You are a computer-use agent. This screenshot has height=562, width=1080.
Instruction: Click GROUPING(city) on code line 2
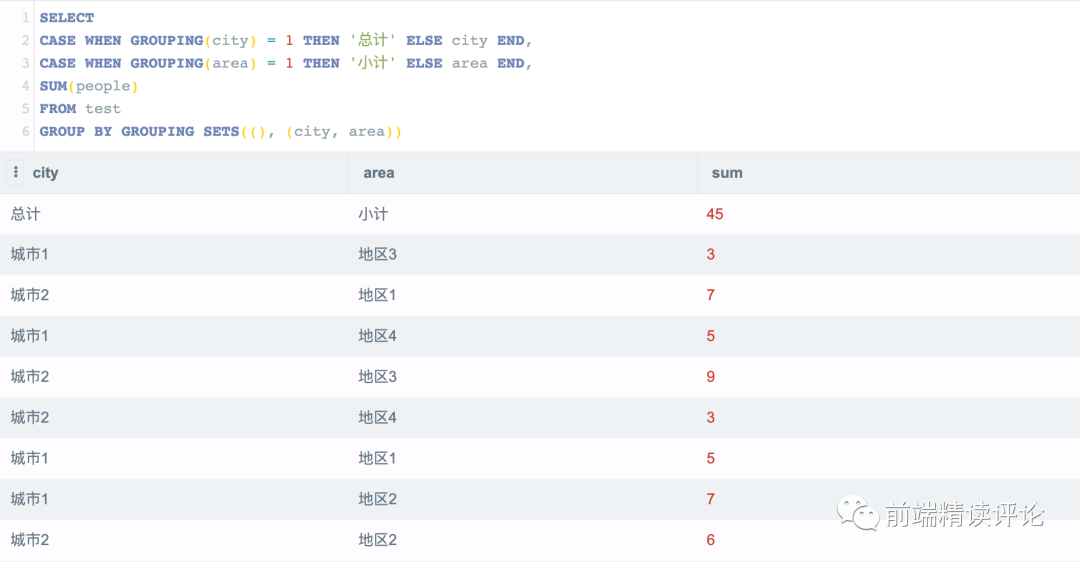point(194,41)
